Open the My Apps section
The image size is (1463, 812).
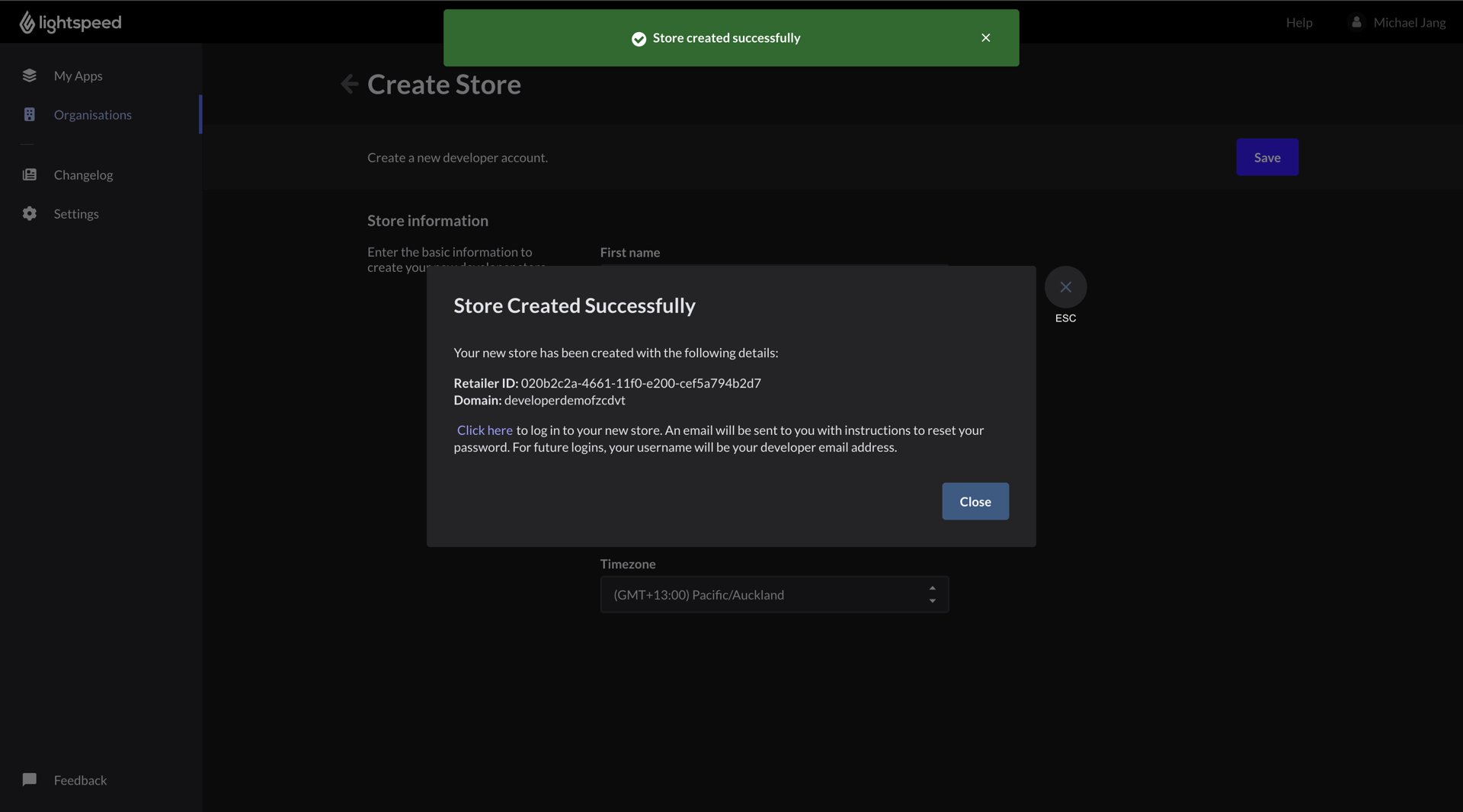click(x=78, y=75)
